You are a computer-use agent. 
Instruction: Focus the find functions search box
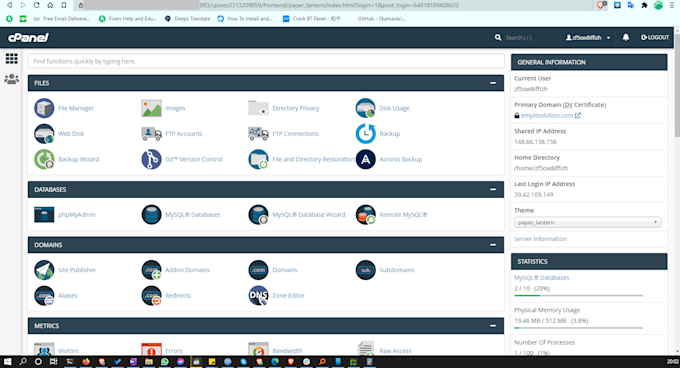(266, 61)
